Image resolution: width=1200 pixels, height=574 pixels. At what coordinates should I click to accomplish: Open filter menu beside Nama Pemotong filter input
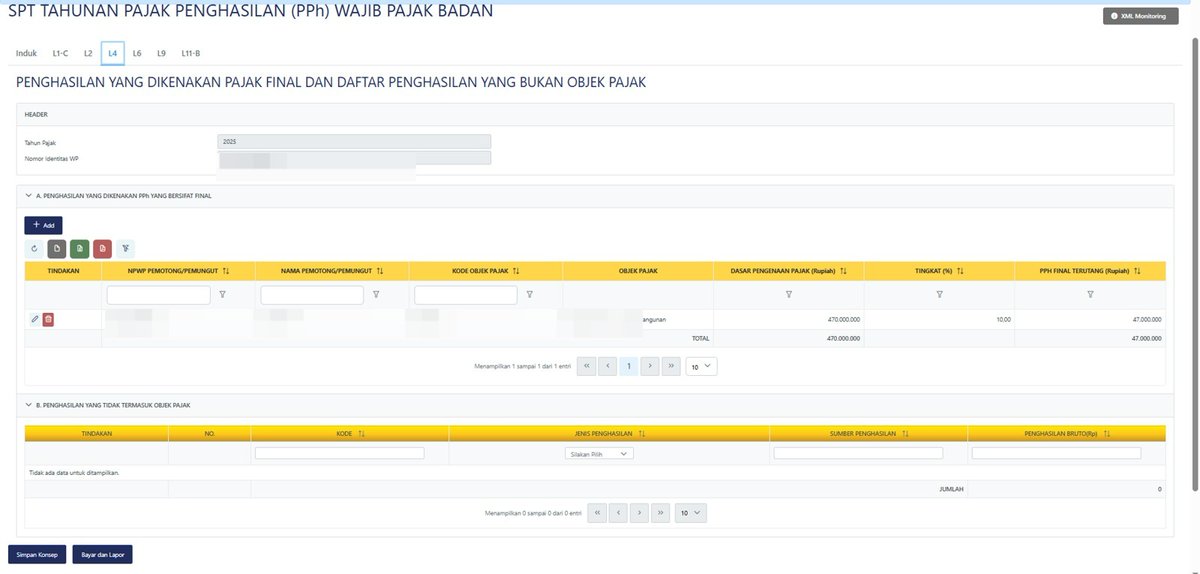pos(375,295)
